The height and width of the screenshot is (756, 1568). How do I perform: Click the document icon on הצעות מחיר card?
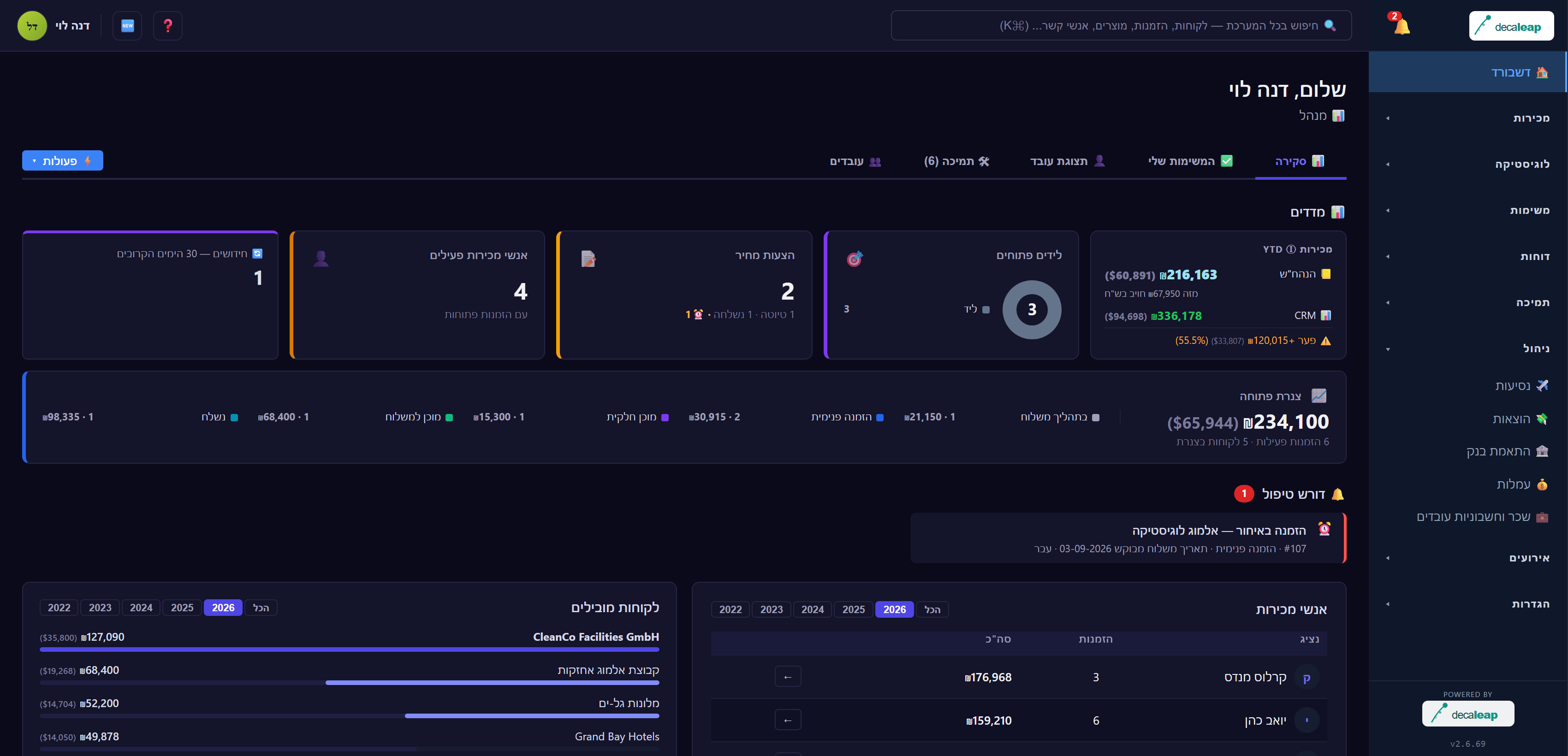click(588, 259)
